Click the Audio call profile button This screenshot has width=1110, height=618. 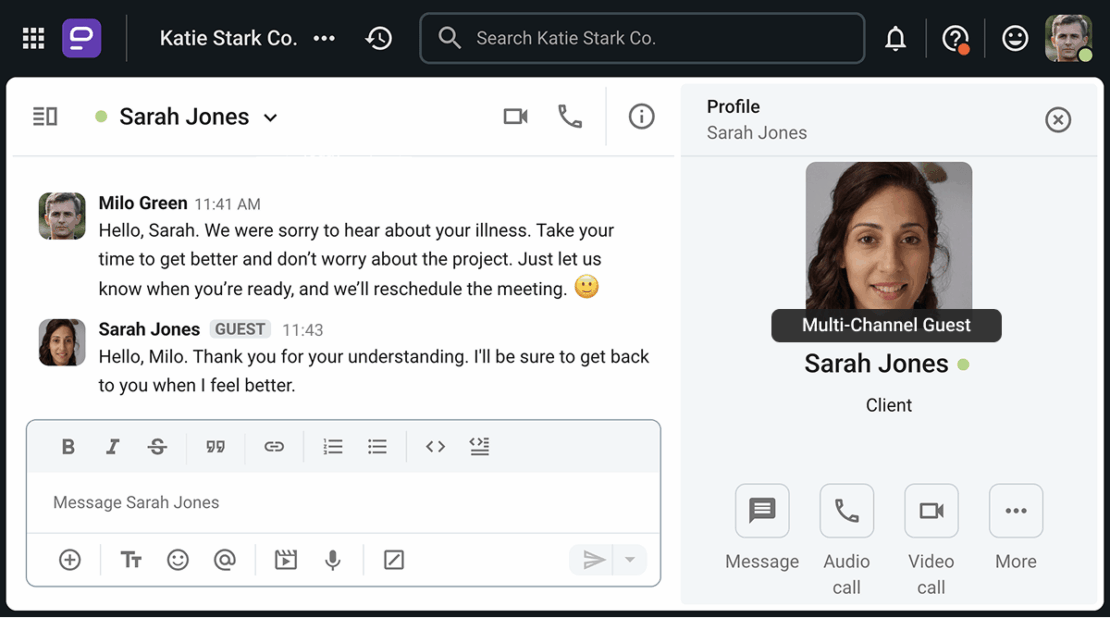(847, 510)
